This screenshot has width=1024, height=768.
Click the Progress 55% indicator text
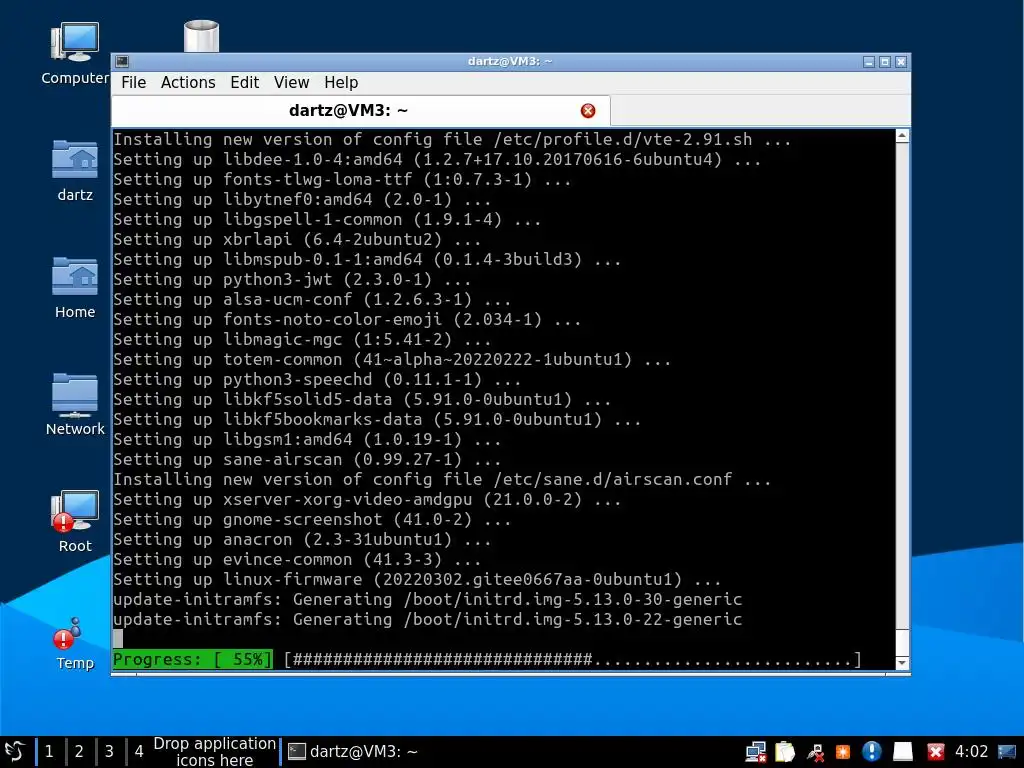[x=193, y=659]
